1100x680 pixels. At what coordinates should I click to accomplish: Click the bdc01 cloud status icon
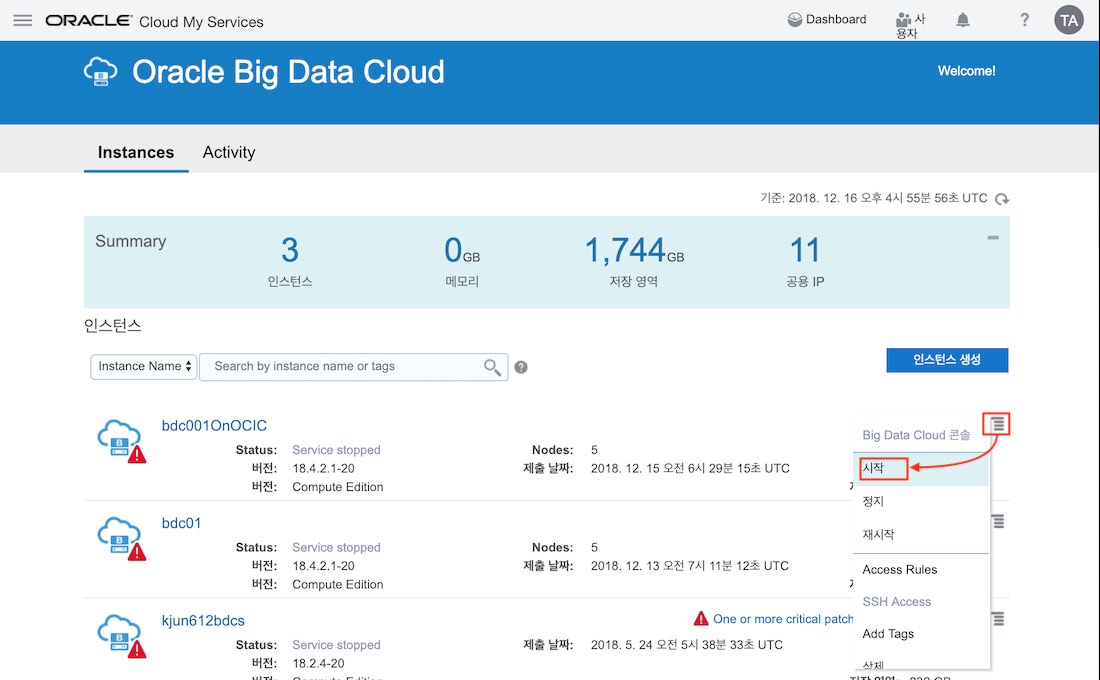tap(120, 537)
